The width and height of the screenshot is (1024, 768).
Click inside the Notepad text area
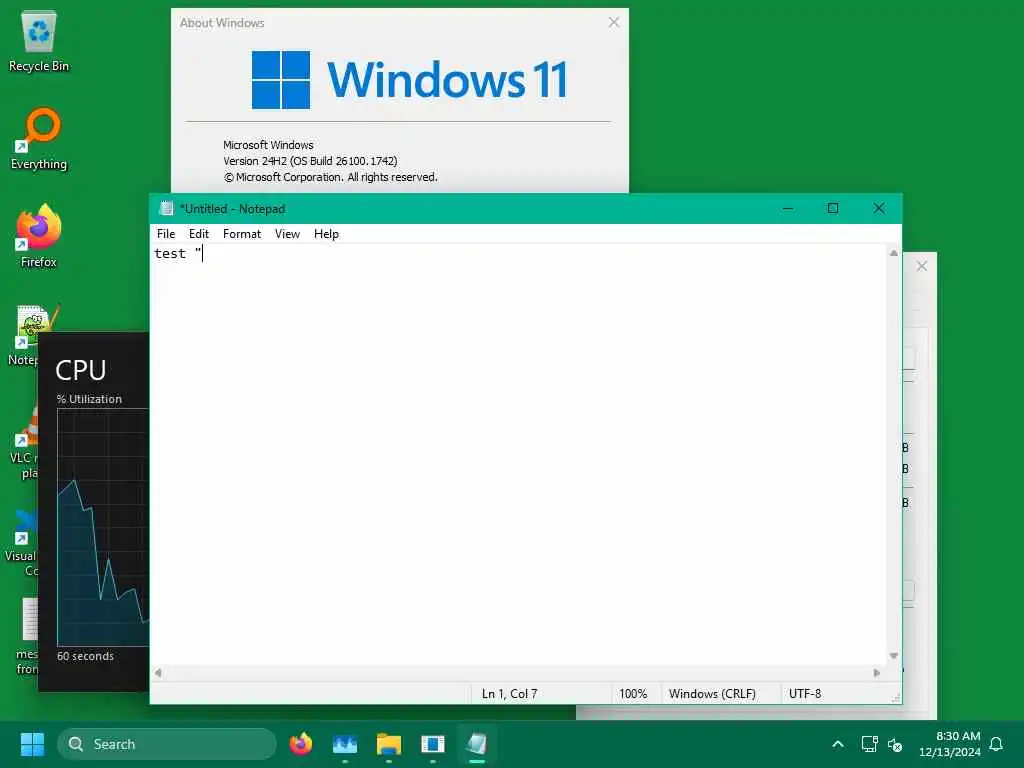pos(518,455)
